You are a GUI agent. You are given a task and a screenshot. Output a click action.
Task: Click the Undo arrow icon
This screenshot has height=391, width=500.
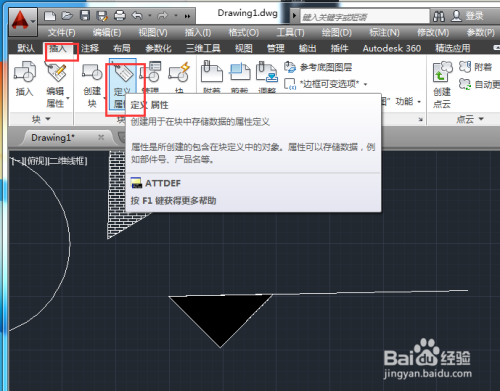137,16
